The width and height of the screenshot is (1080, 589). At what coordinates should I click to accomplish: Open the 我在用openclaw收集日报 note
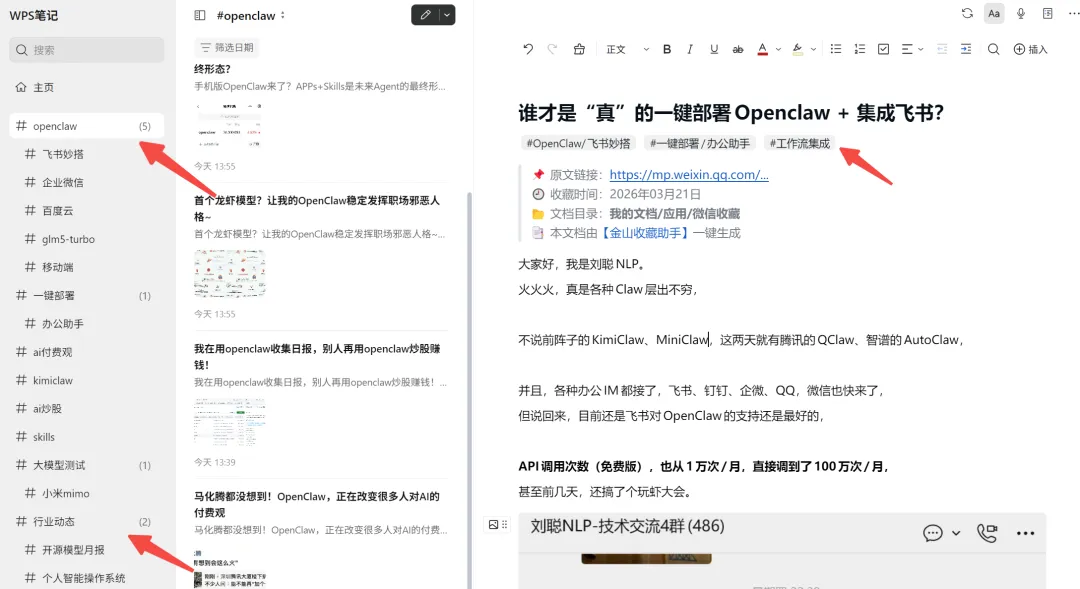pos(321,404)
